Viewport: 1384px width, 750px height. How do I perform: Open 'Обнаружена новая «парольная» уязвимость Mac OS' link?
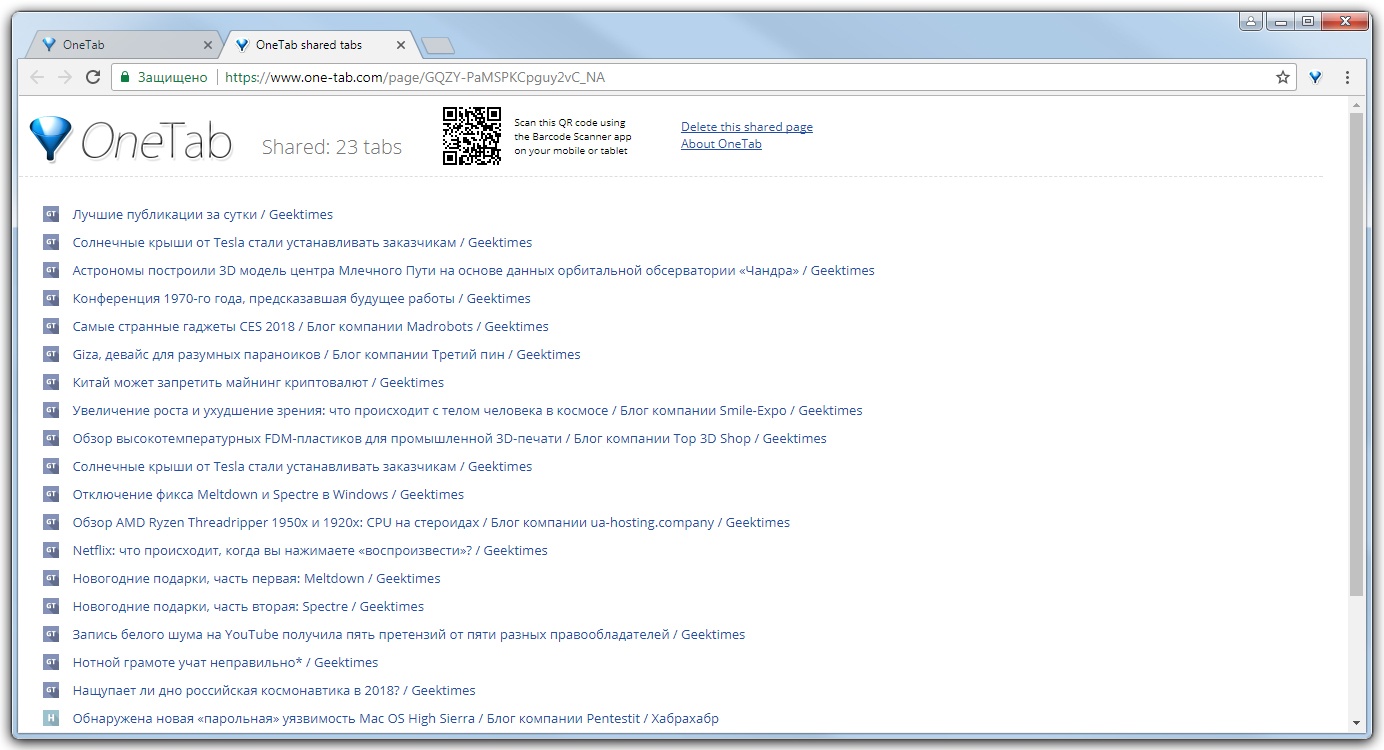point(396,718)
